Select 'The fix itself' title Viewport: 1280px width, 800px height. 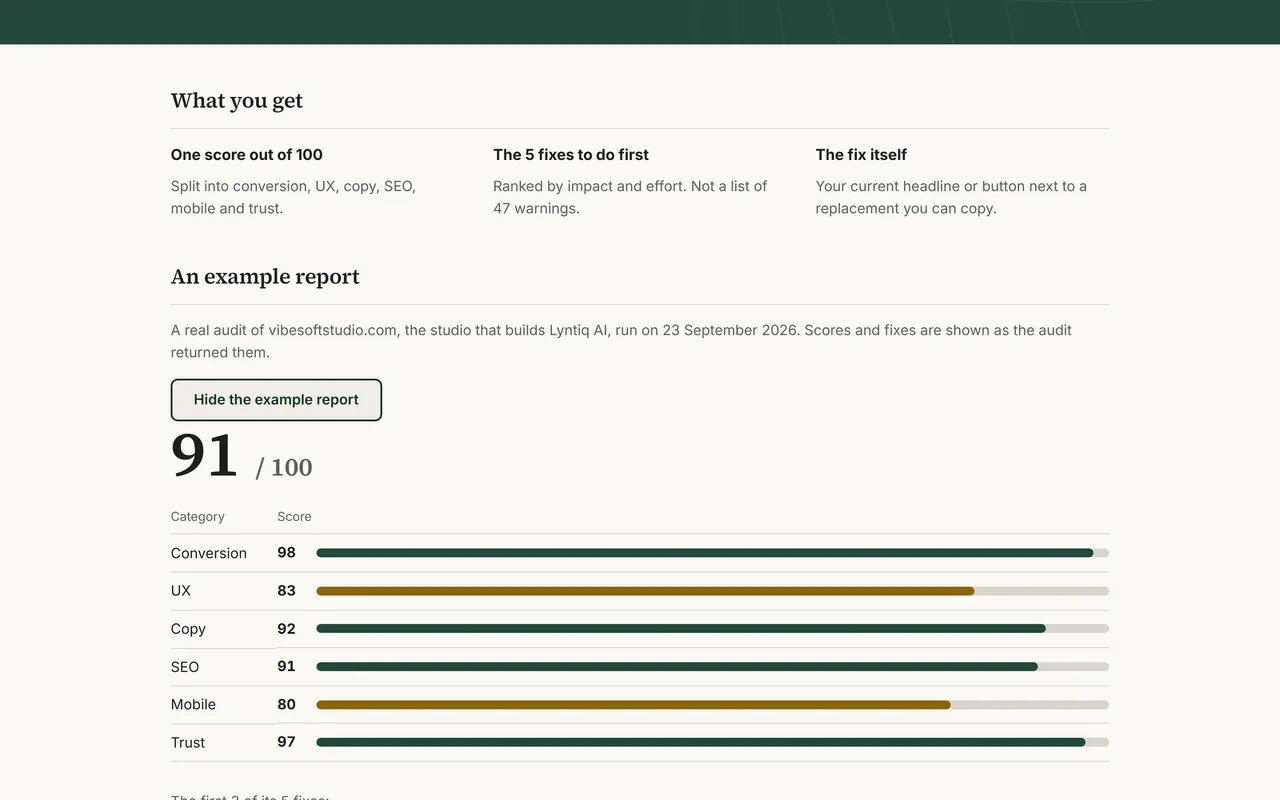(861, 155)
